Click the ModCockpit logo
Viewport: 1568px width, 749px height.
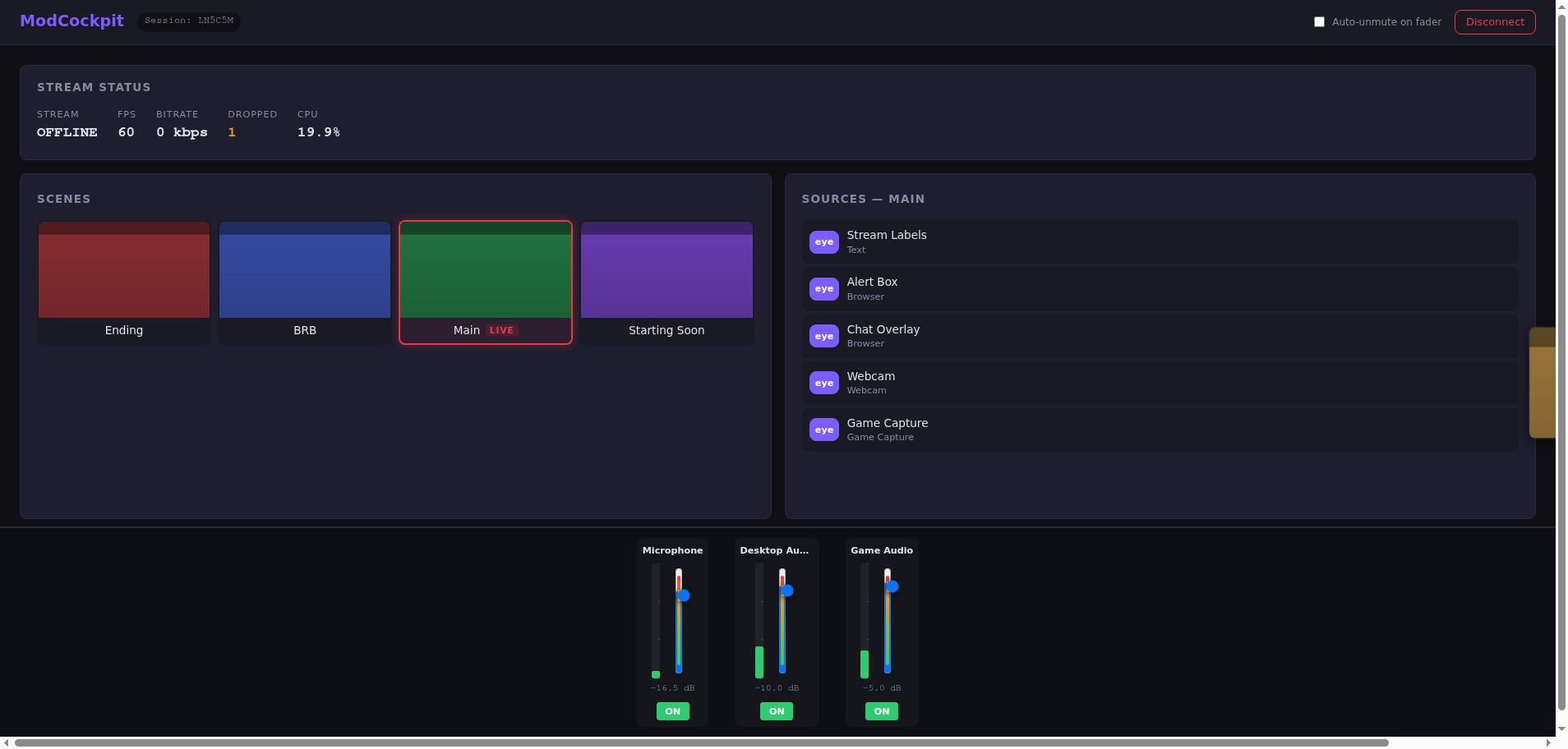tap(71, 21)
